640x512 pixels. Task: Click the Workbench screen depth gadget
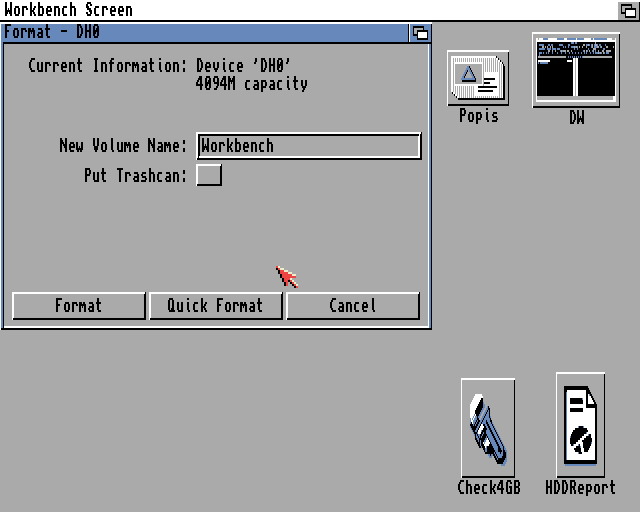(x=629, y=10)
